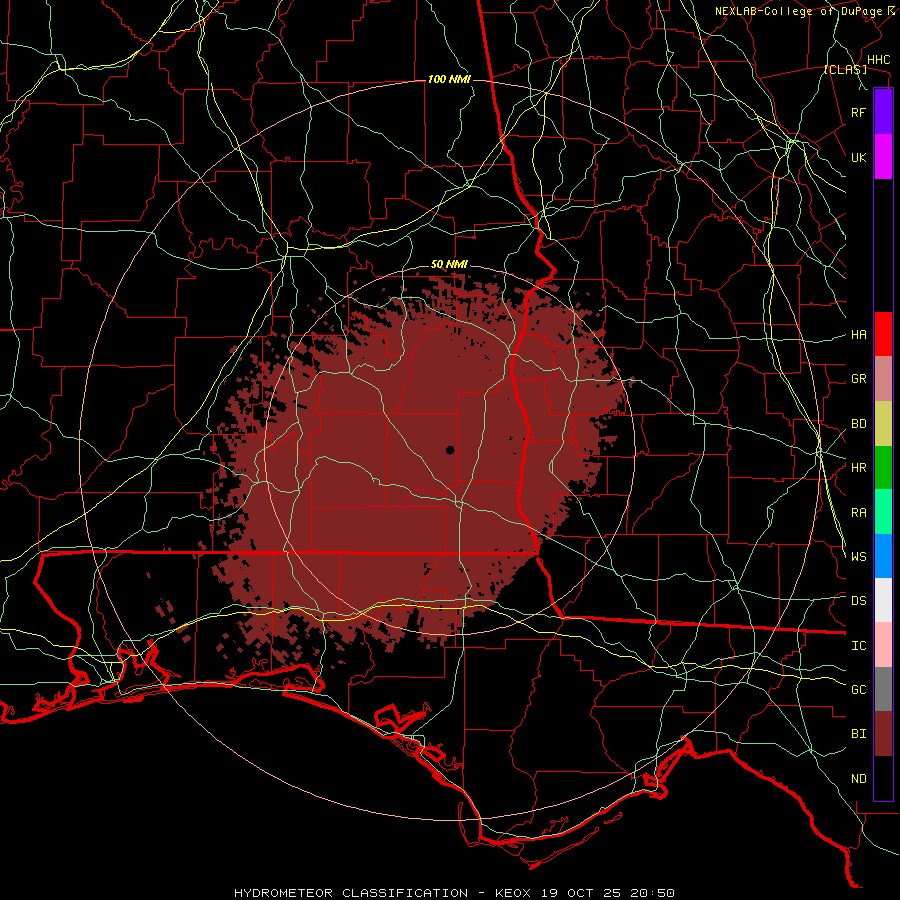Image resolution: width=900 pixels, height=900 pixels.
Task: Click the blue WS legend swatch
Action: pyautogui.click(x=883, y=556)
